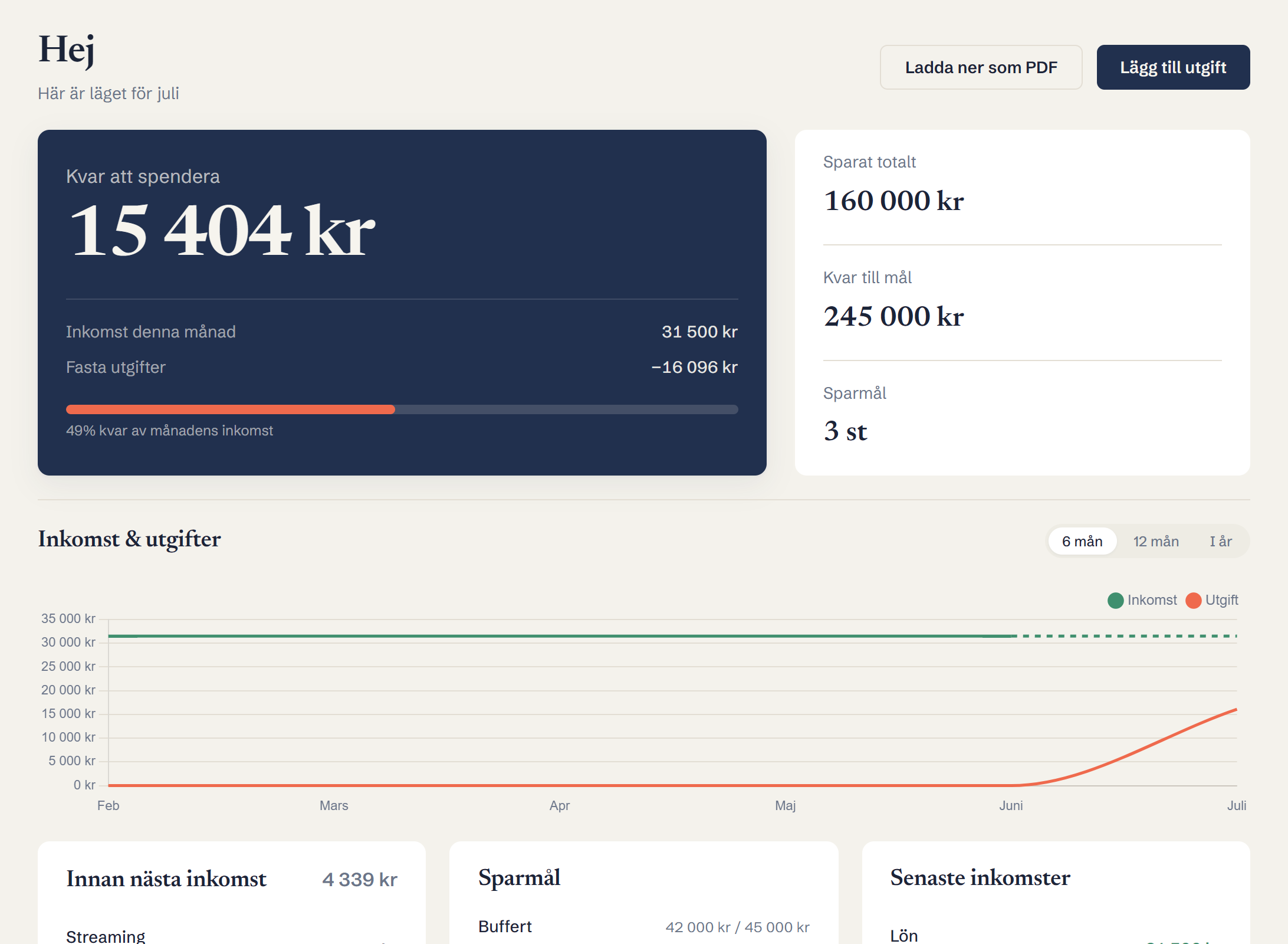Open the Buffert savings goal row
1288x944 pixels.
(x=644, y=927)
